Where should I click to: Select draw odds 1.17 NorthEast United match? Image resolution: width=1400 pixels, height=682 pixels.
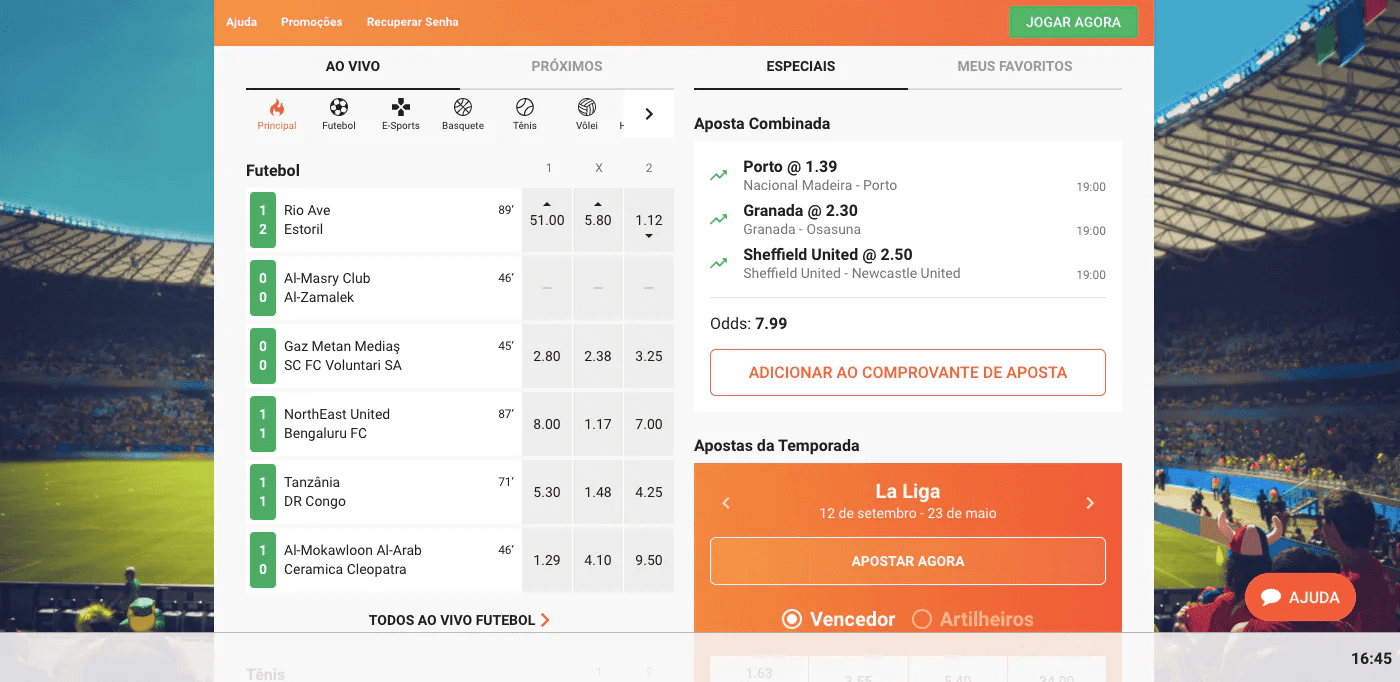pos(598,424)
